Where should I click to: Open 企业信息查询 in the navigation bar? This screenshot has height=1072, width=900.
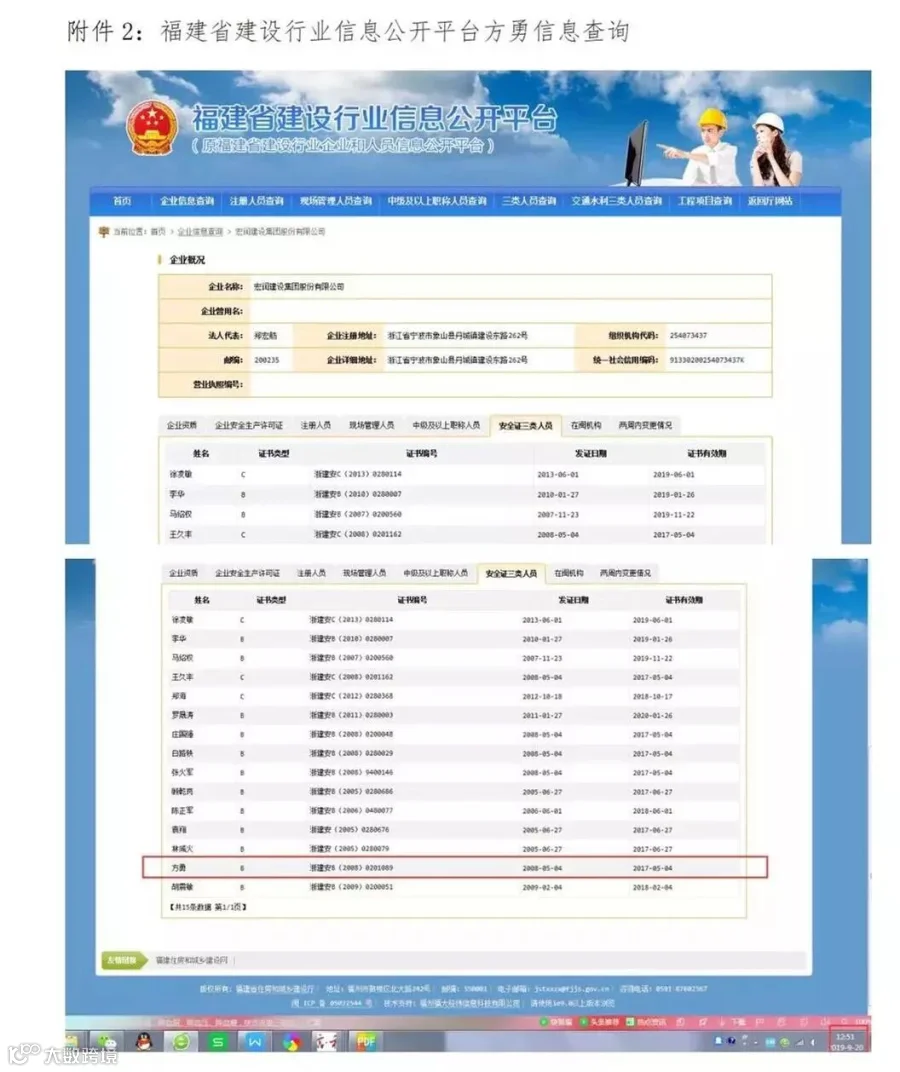pos(187,201)
